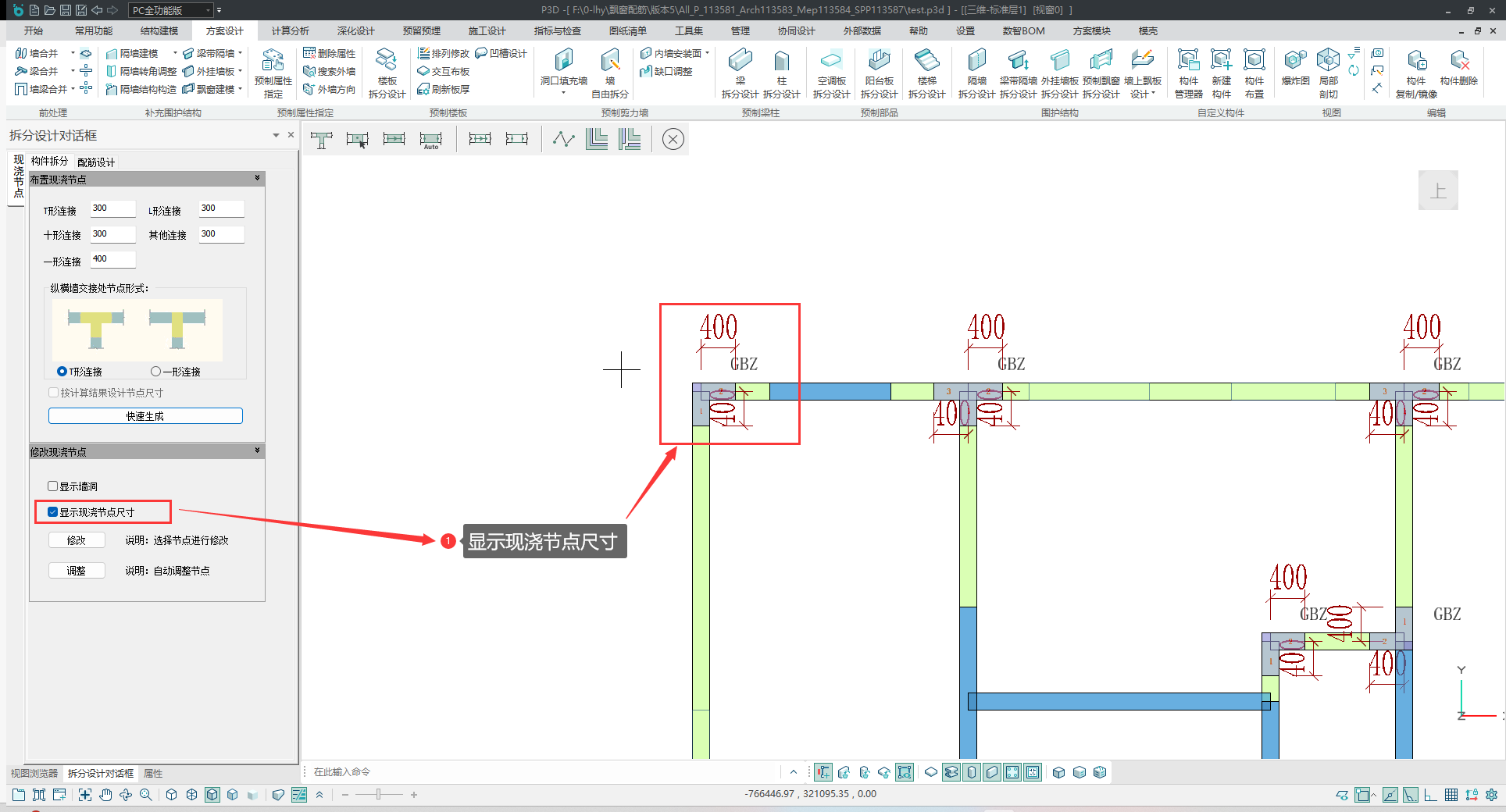This screenshot has height=812, width=1506.
Task: Click the 快速生成 button
Action: tap(145, 416)
